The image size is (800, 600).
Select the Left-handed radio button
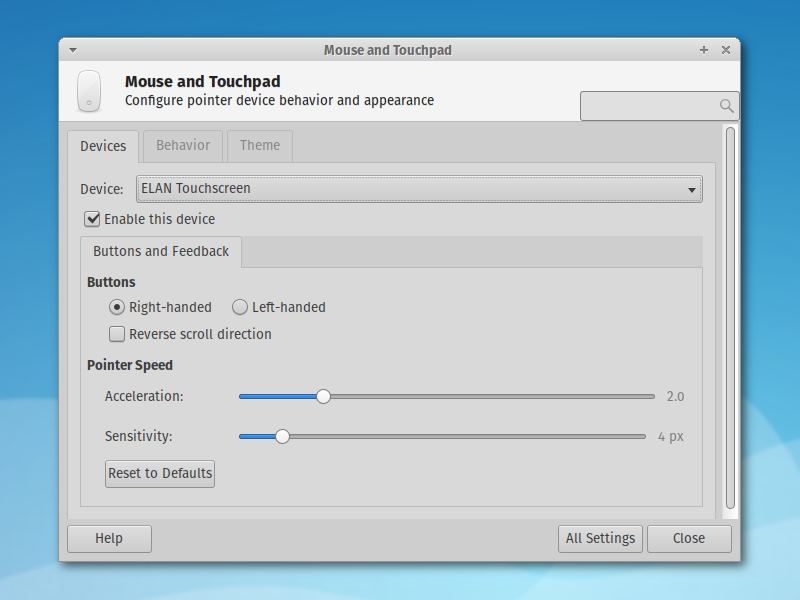[x=240, y=307]
